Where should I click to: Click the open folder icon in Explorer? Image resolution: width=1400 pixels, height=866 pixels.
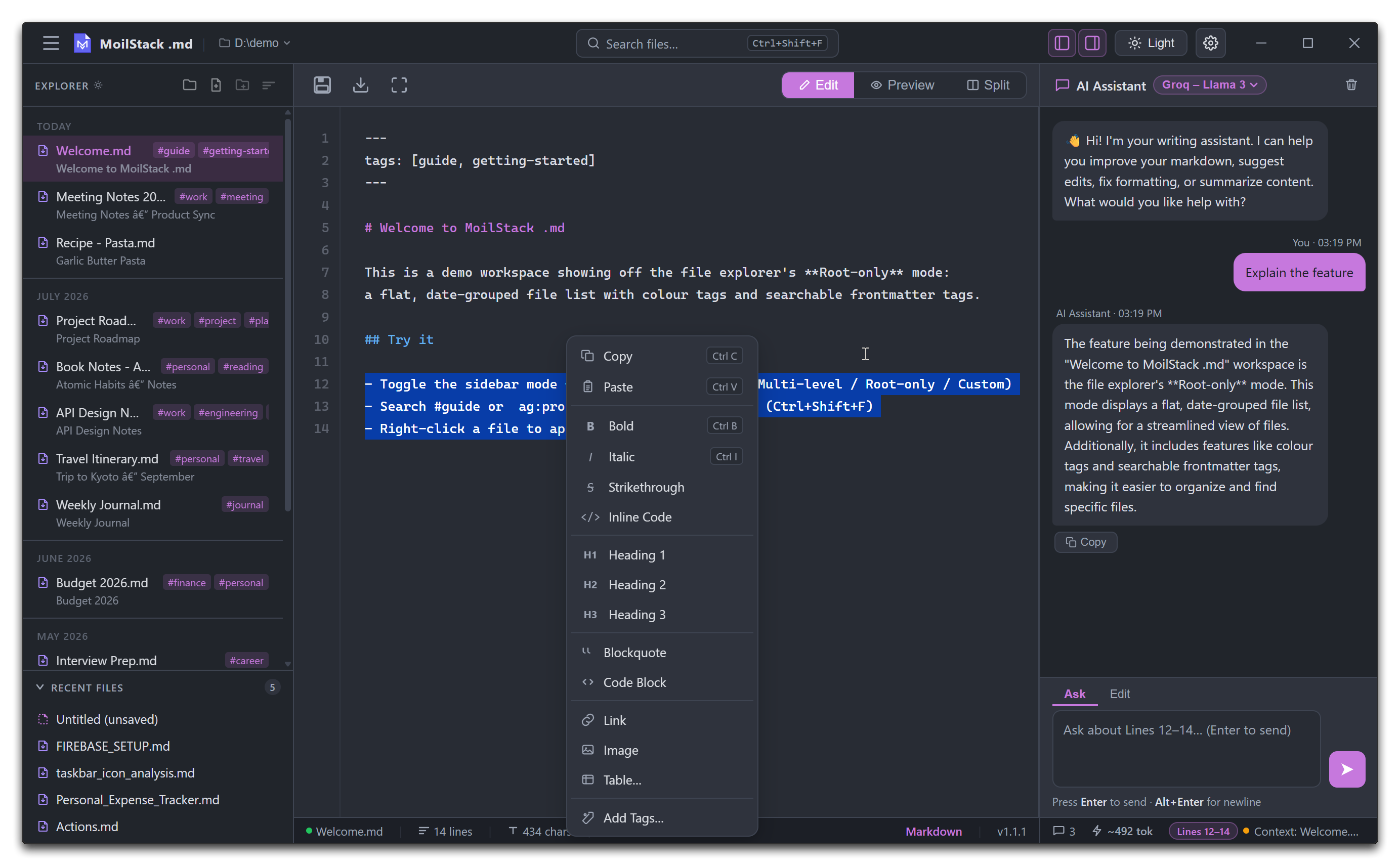(190, 85)
